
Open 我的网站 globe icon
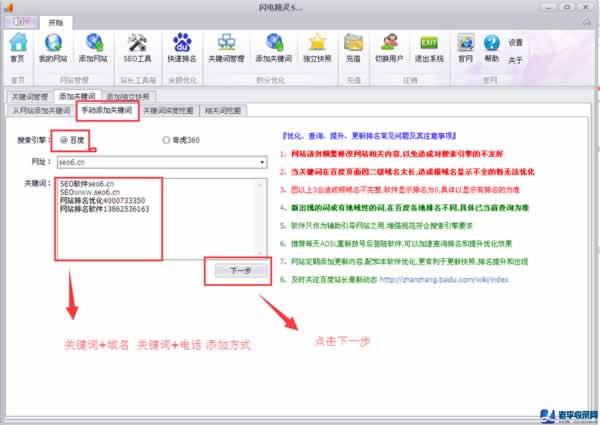click(53, 47)
